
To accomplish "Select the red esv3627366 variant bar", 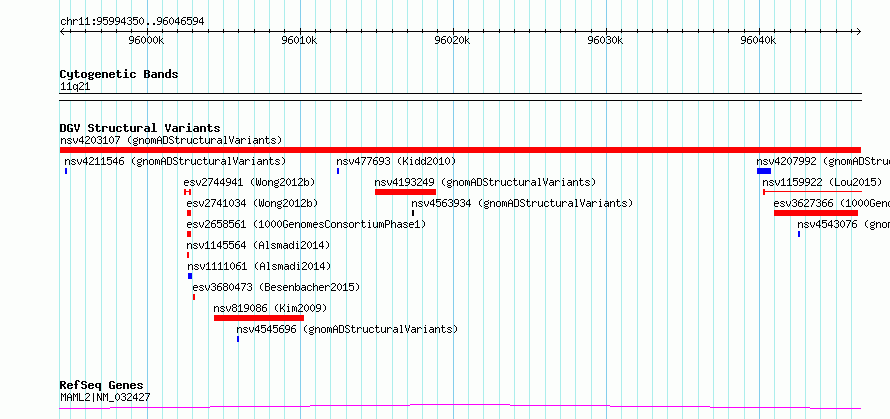I will (816, 213).
